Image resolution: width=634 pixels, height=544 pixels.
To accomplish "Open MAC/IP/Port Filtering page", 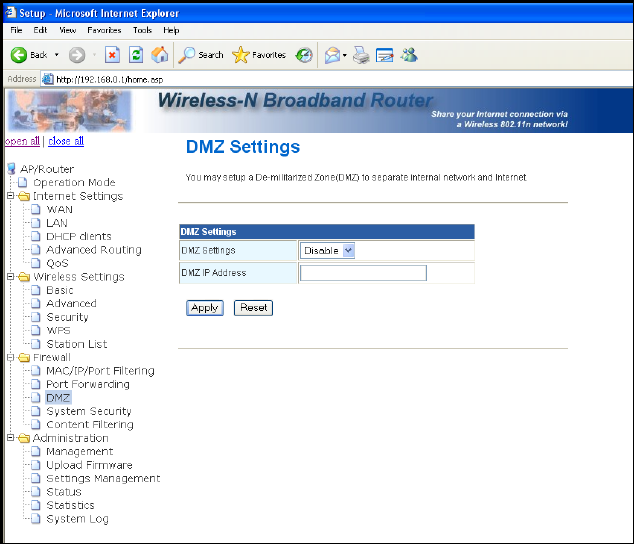I will click(100, 371).
